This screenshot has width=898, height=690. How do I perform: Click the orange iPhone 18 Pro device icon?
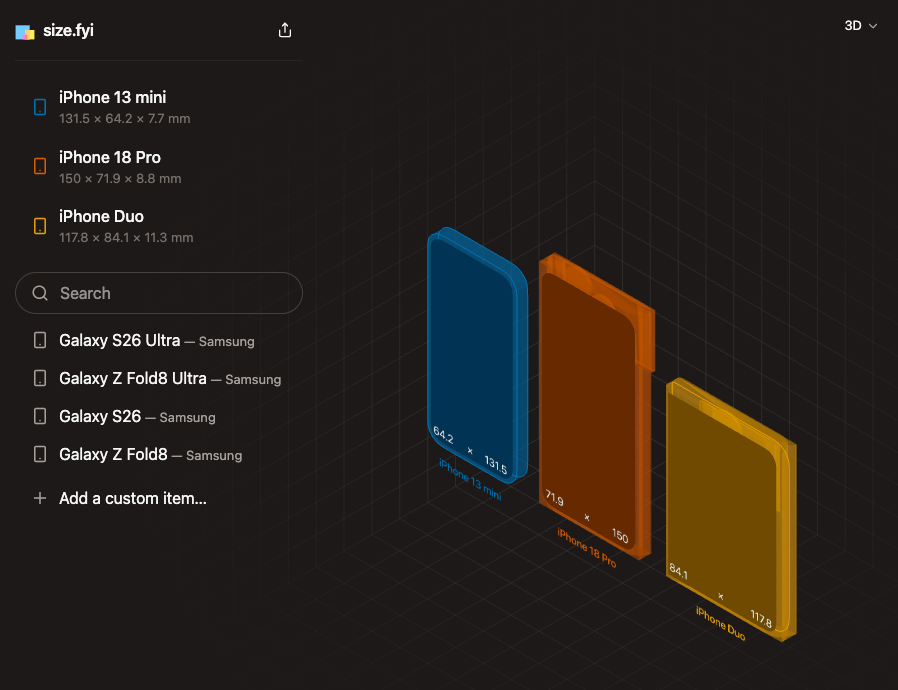point(40,166)
